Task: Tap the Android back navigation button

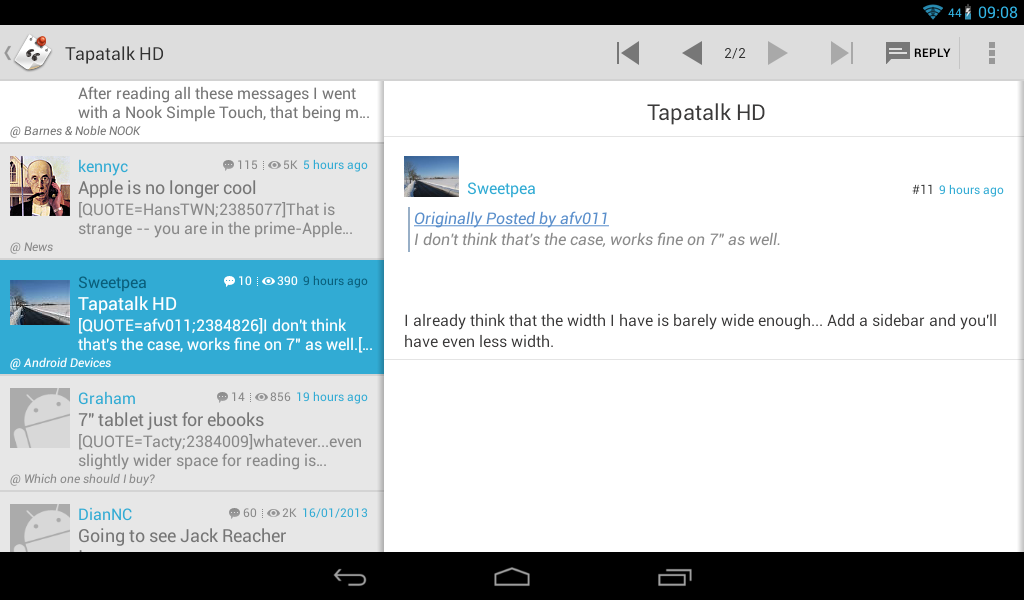Action: [x=350, y=576]
